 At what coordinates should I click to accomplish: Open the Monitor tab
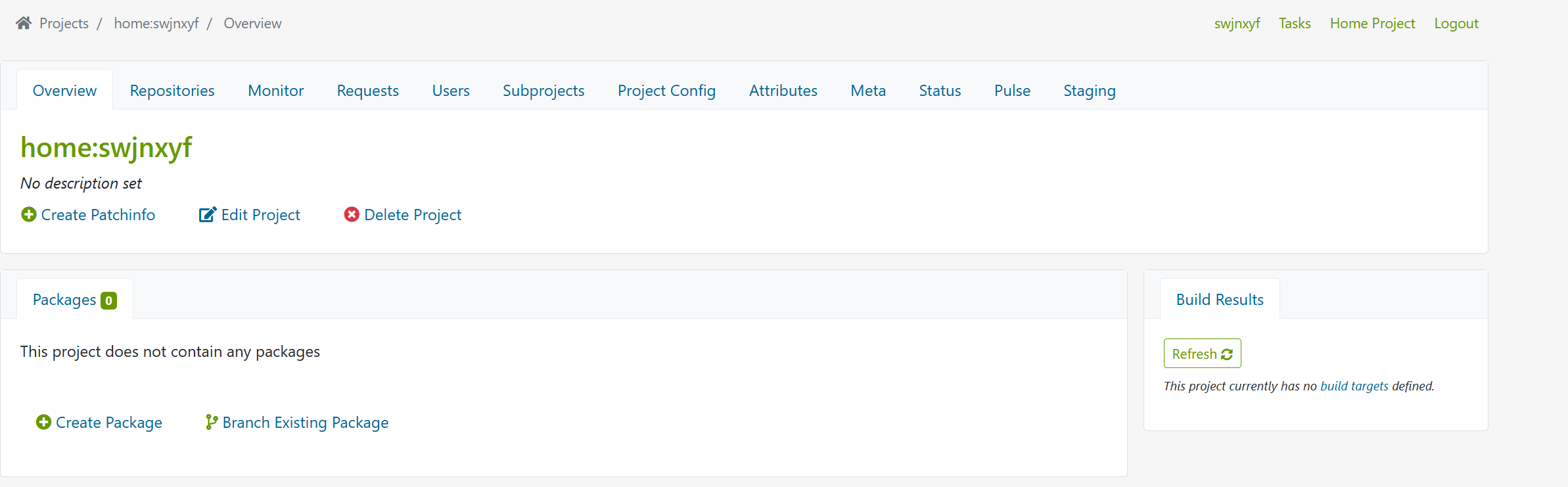coord(275,91)
